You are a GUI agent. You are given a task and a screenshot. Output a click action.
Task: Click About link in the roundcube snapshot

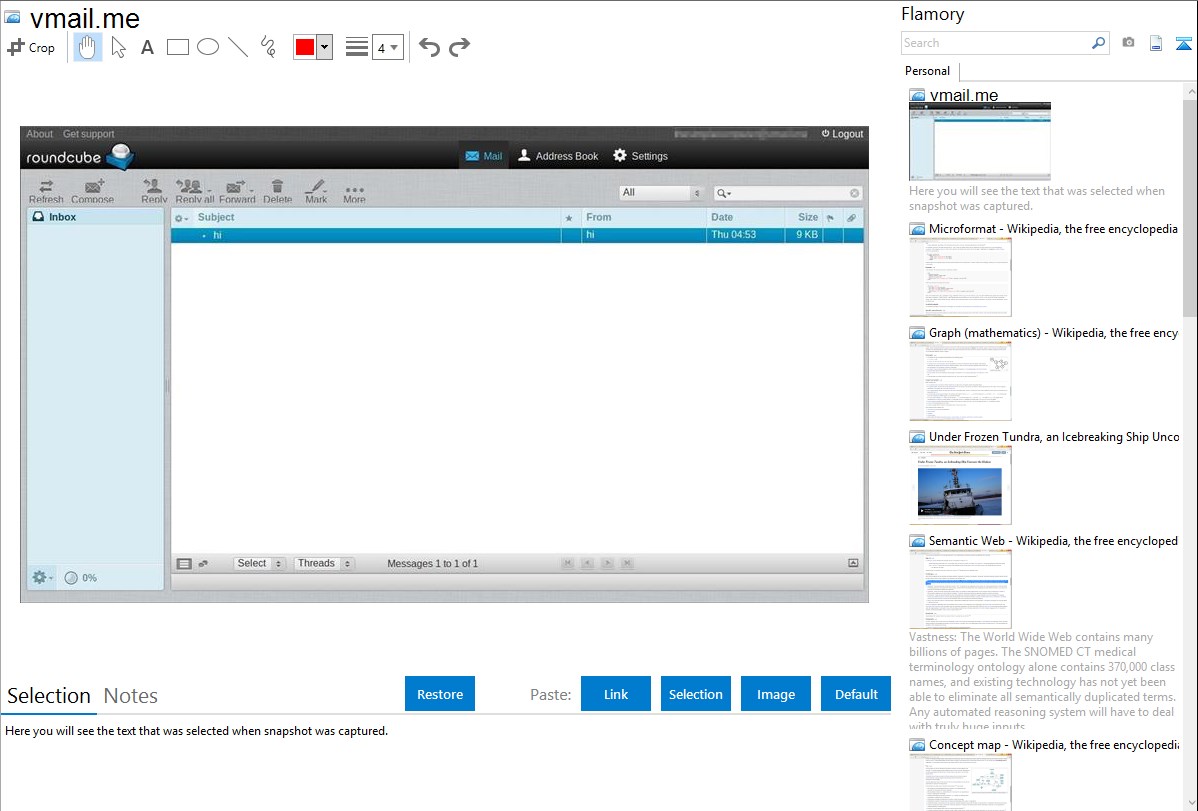click(40, 134)
